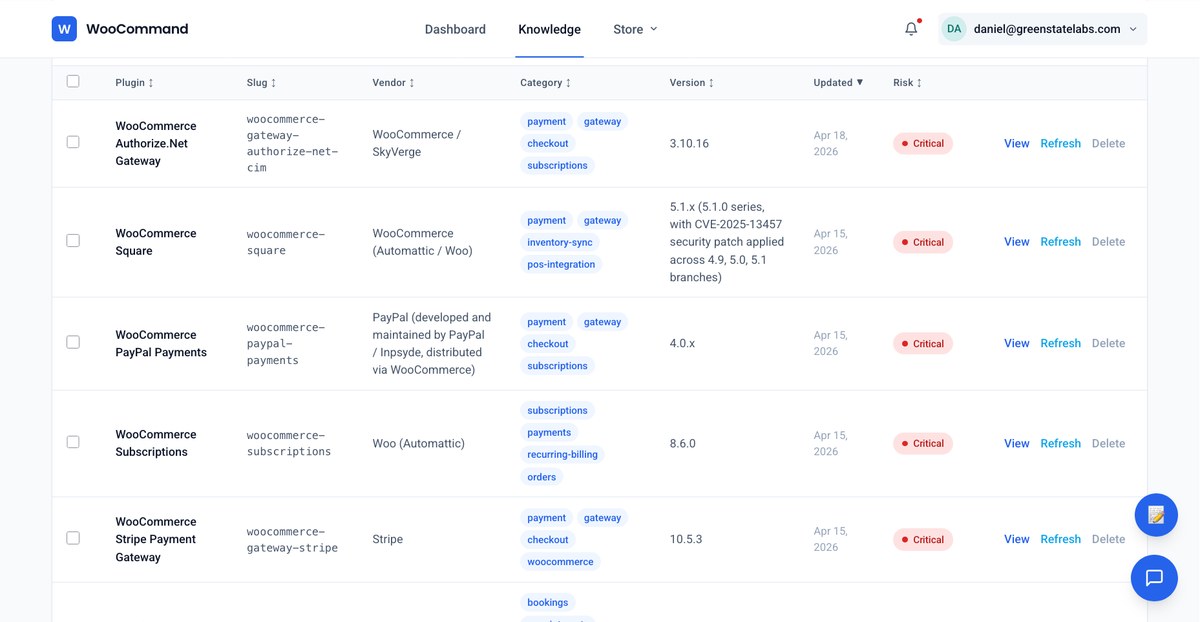Sort by Vendor column arrows

coord(411,83)
